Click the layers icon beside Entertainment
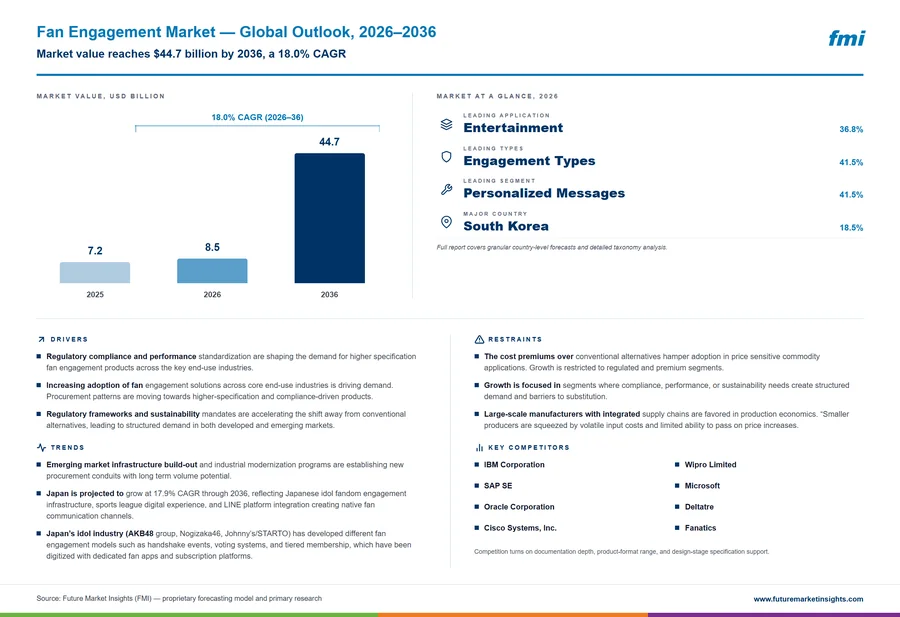The height and width of the screenshot is (617, 900). (x=446, y=125)
